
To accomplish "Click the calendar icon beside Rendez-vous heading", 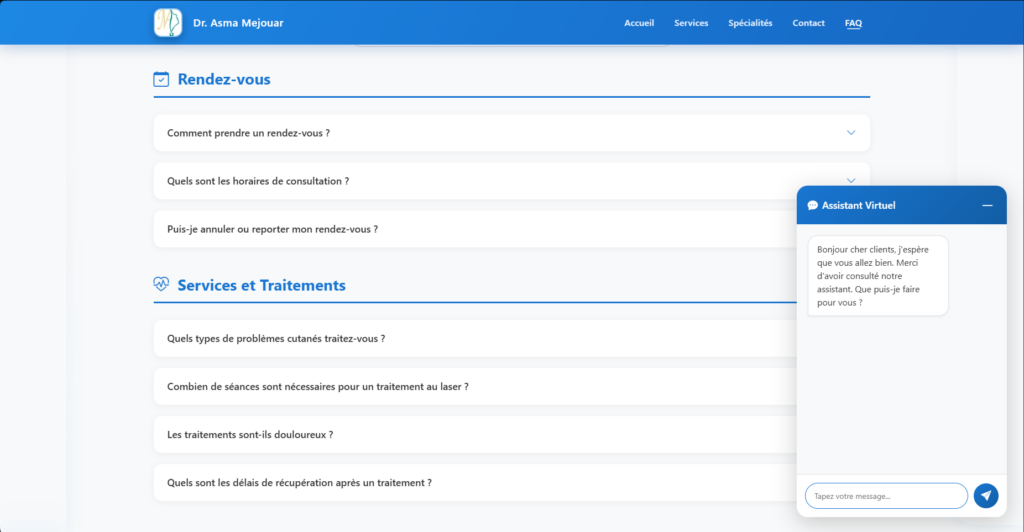I will 161,79.
